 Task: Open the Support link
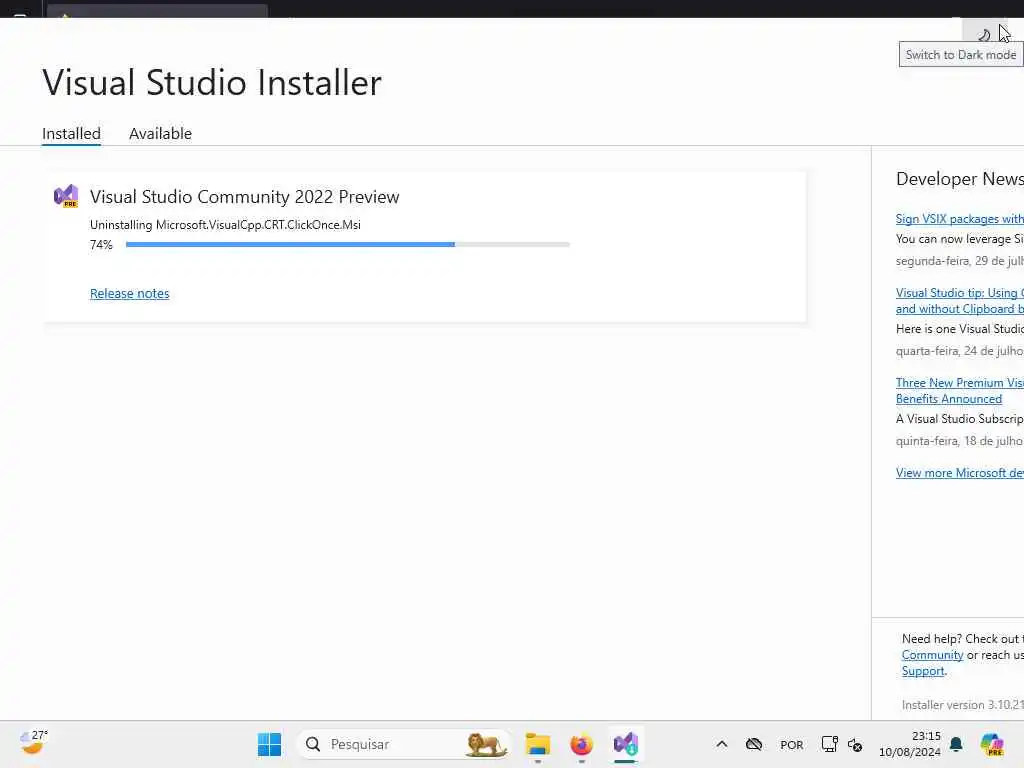(923, 671)
